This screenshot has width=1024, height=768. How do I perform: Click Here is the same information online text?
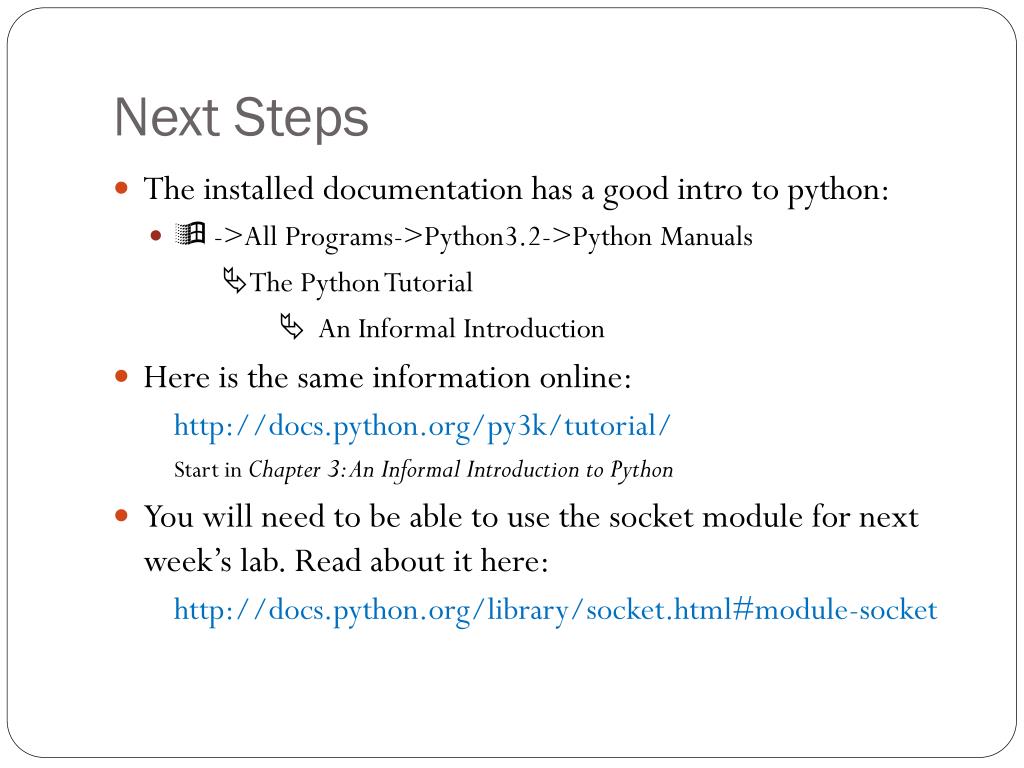tap(388, 377)
